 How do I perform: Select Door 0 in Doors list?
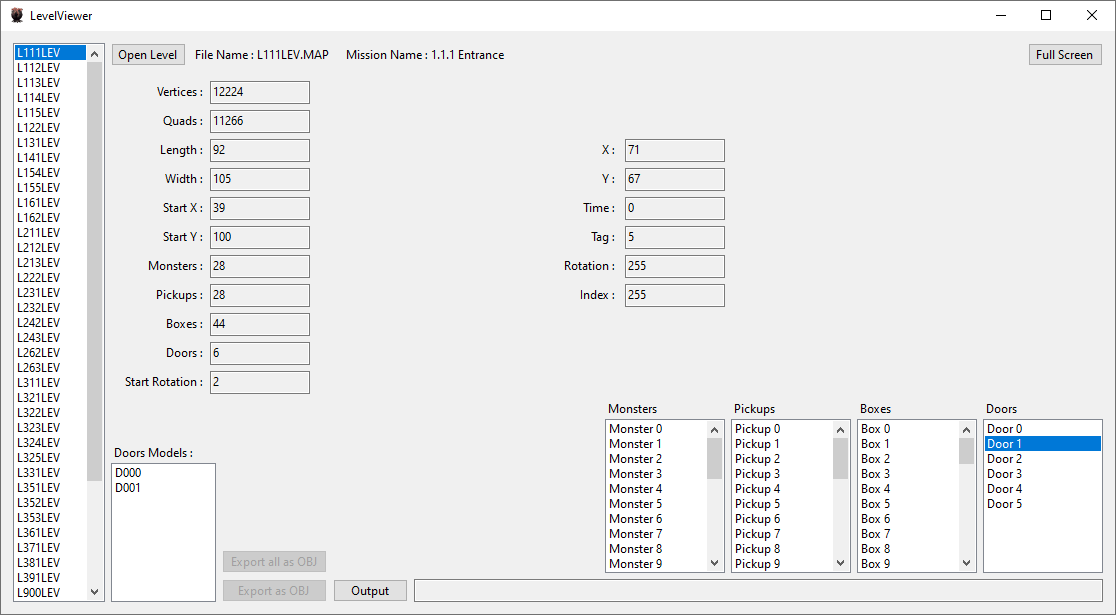(x=1043, y=429)
